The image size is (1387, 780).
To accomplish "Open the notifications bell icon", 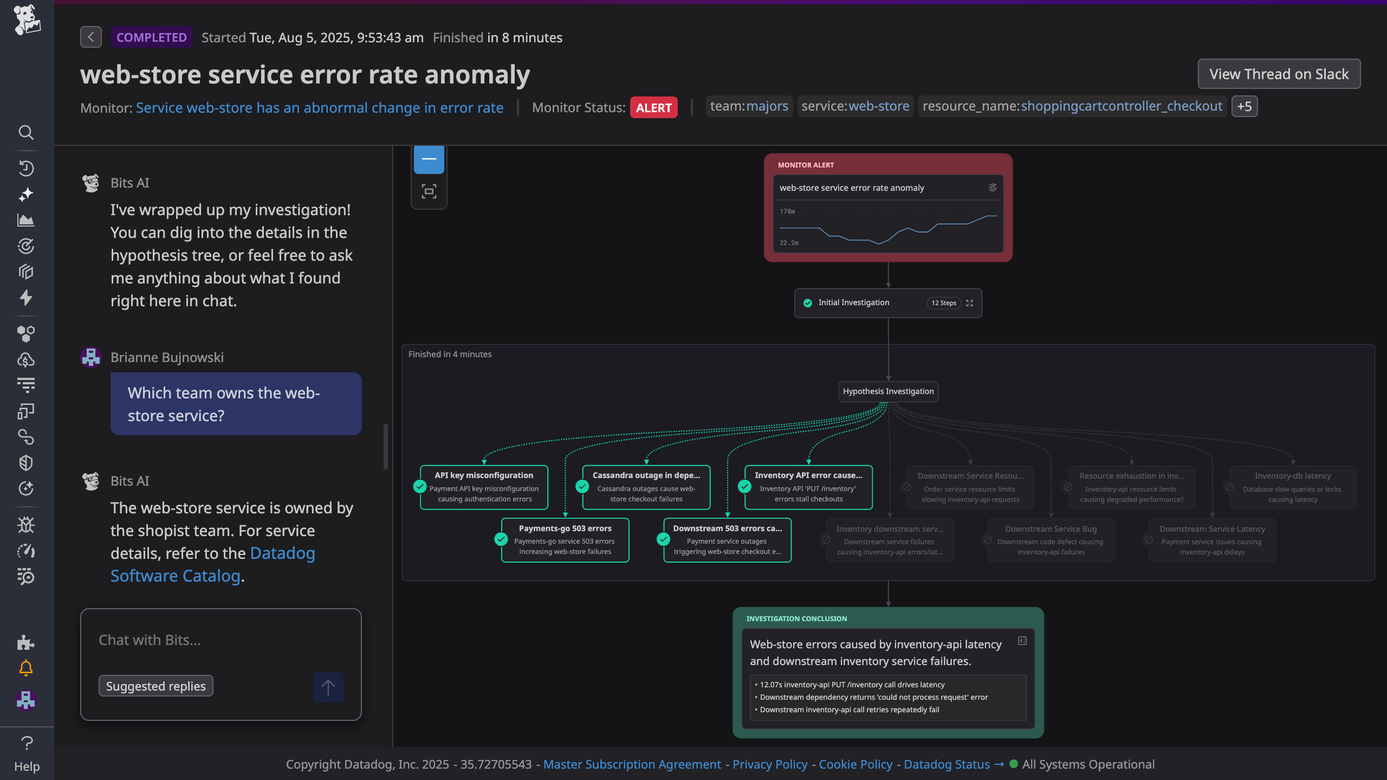I will click(x=26, y=668).
